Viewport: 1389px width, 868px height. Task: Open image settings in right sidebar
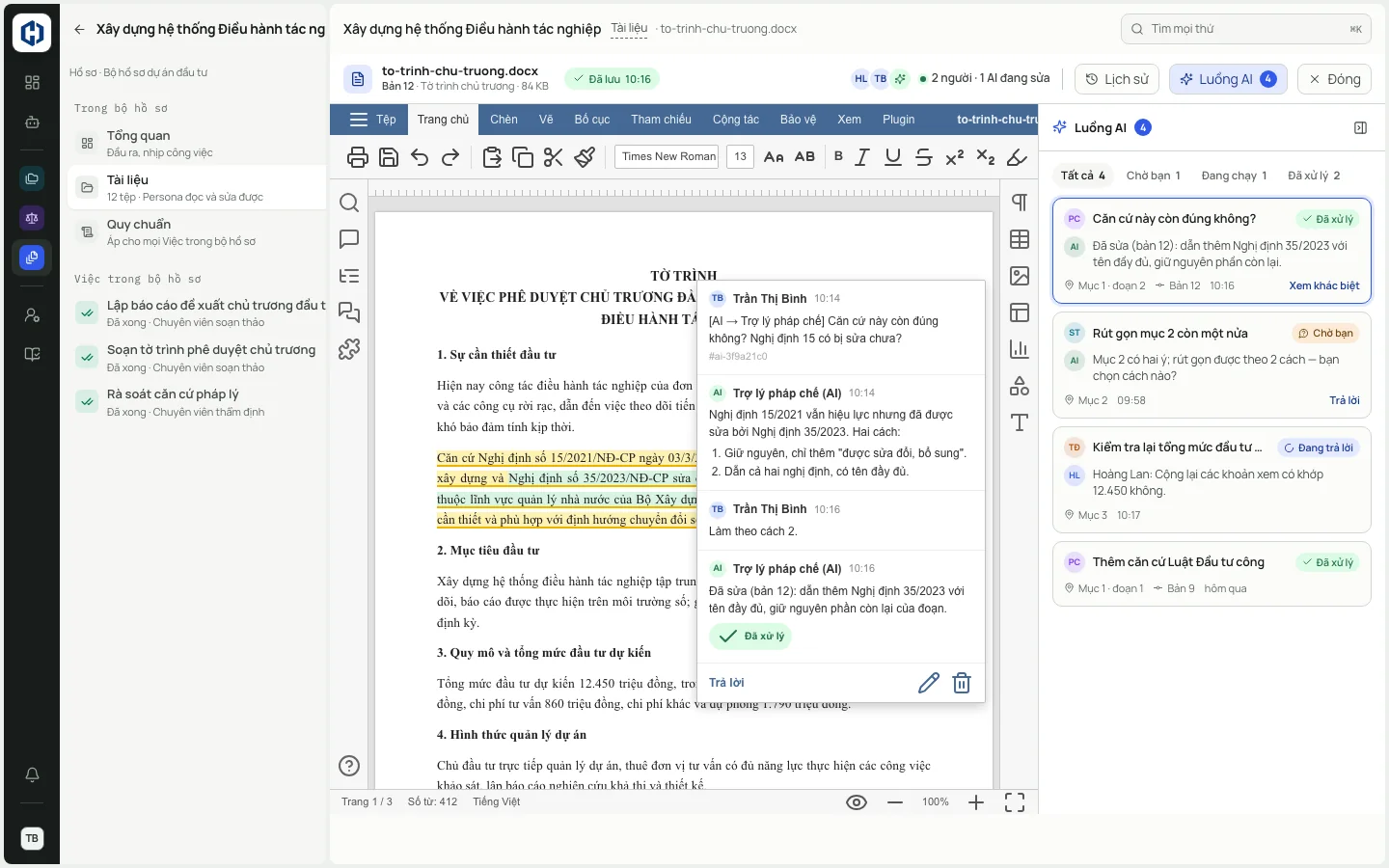(1020, 276)
